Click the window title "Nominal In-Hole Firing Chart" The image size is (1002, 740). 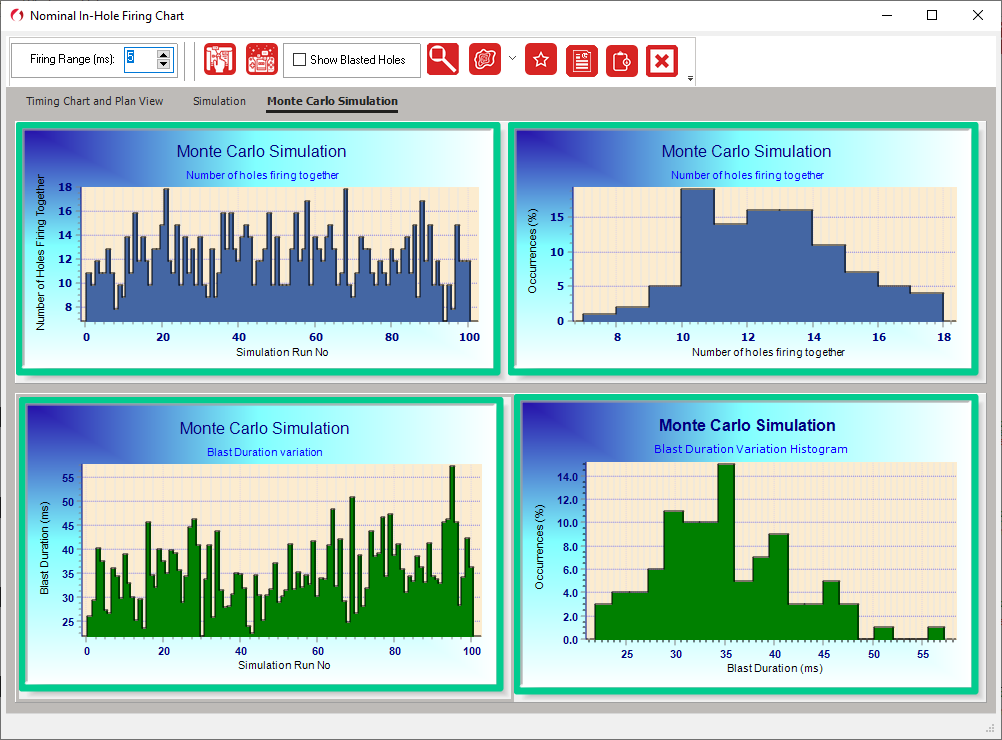tap(107, 15)
